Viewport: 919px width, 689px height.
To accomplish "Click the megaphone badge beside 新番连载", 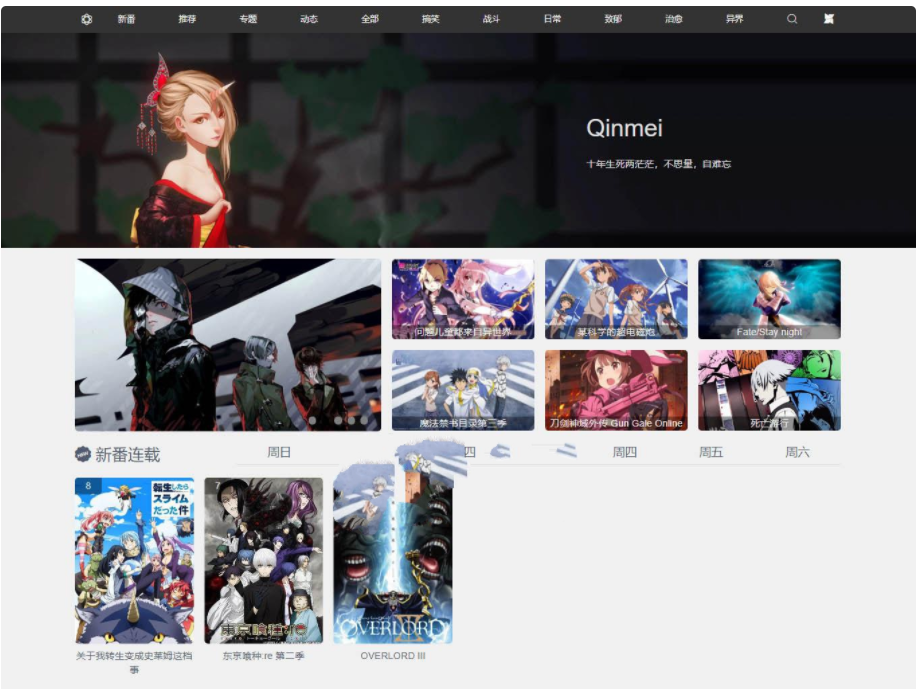I will (81, 453).
